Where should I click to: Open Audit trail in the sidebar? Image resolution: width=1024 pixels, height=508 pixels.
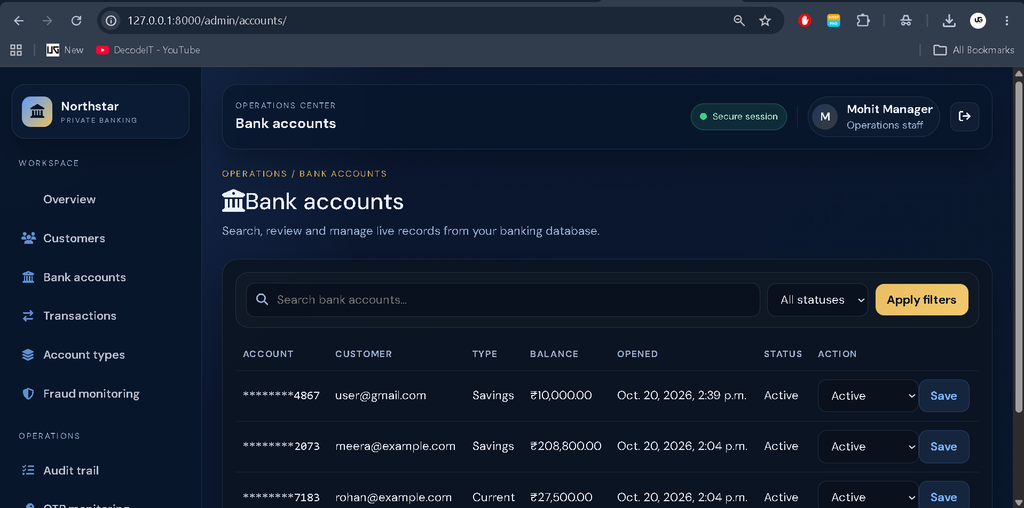click(71, 471)
